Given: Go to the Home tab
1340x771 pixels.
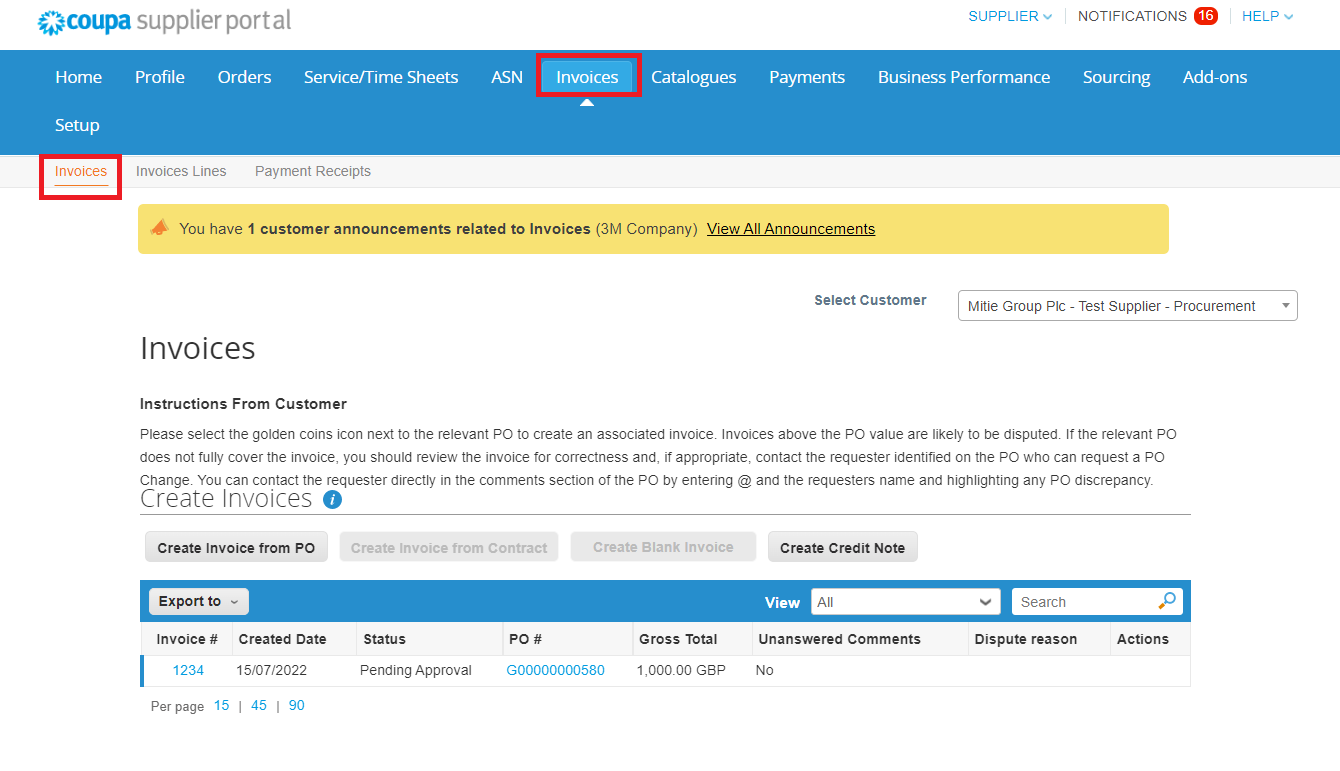Looking at the screenshot, I should tap(78, 77).
